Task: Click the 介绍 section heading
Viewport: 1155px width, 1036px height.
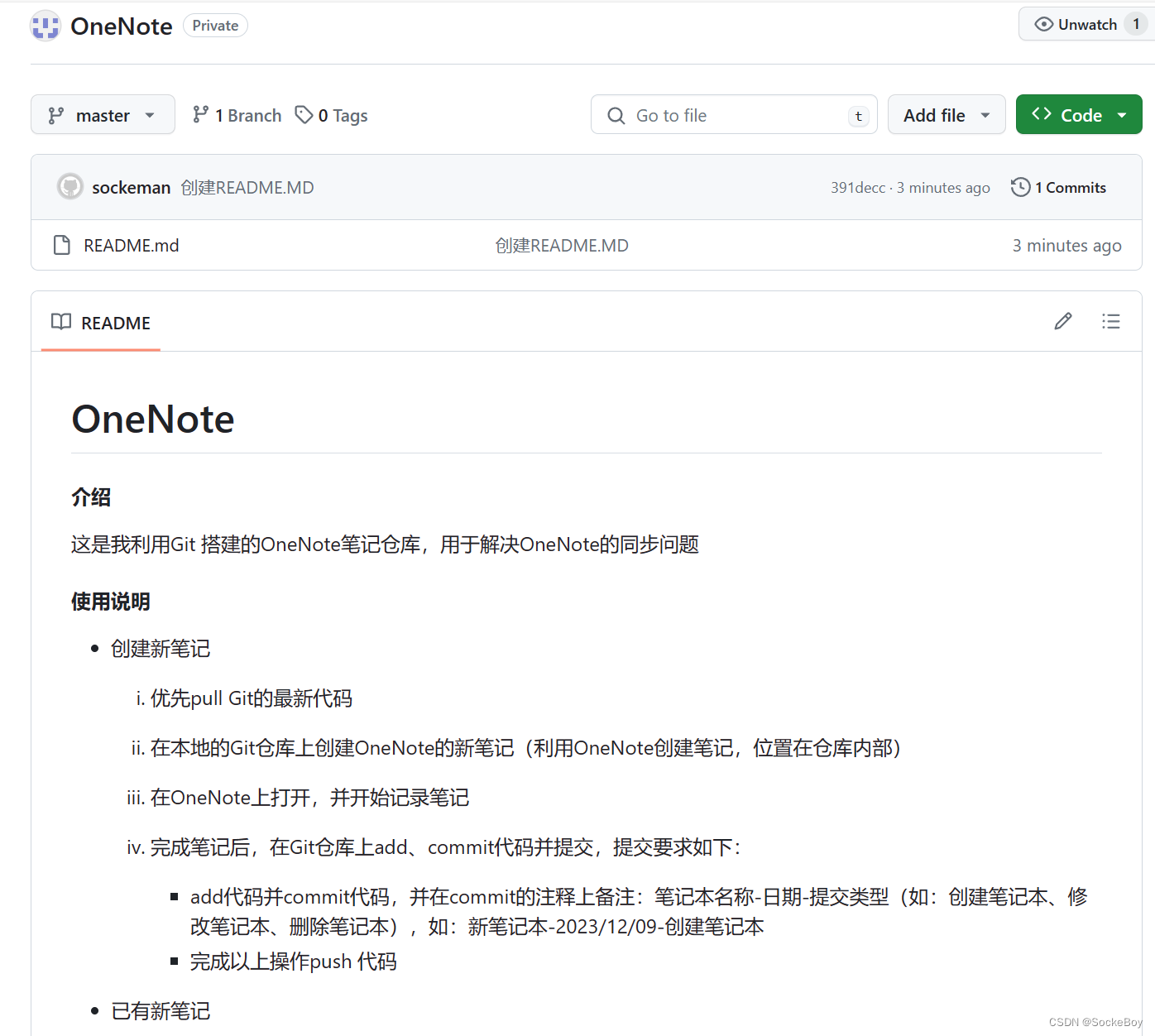Action: coord(91,497)
